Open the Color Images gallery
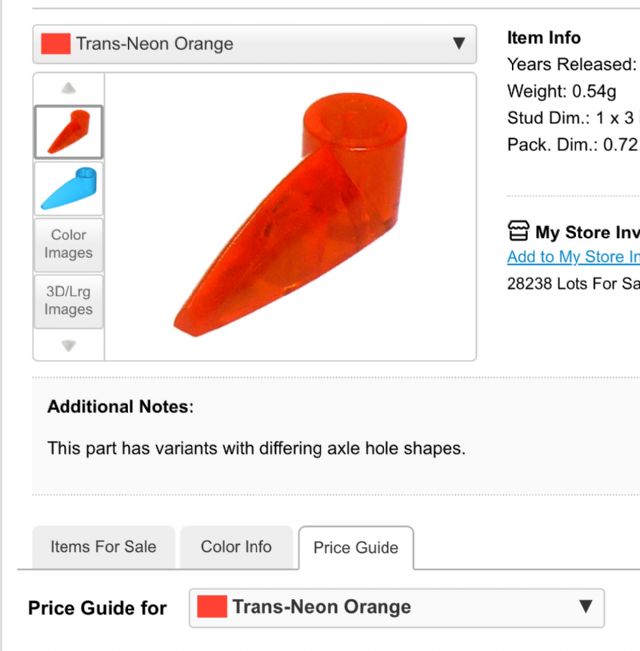This screenshot has width=640, height=651. 69,244
